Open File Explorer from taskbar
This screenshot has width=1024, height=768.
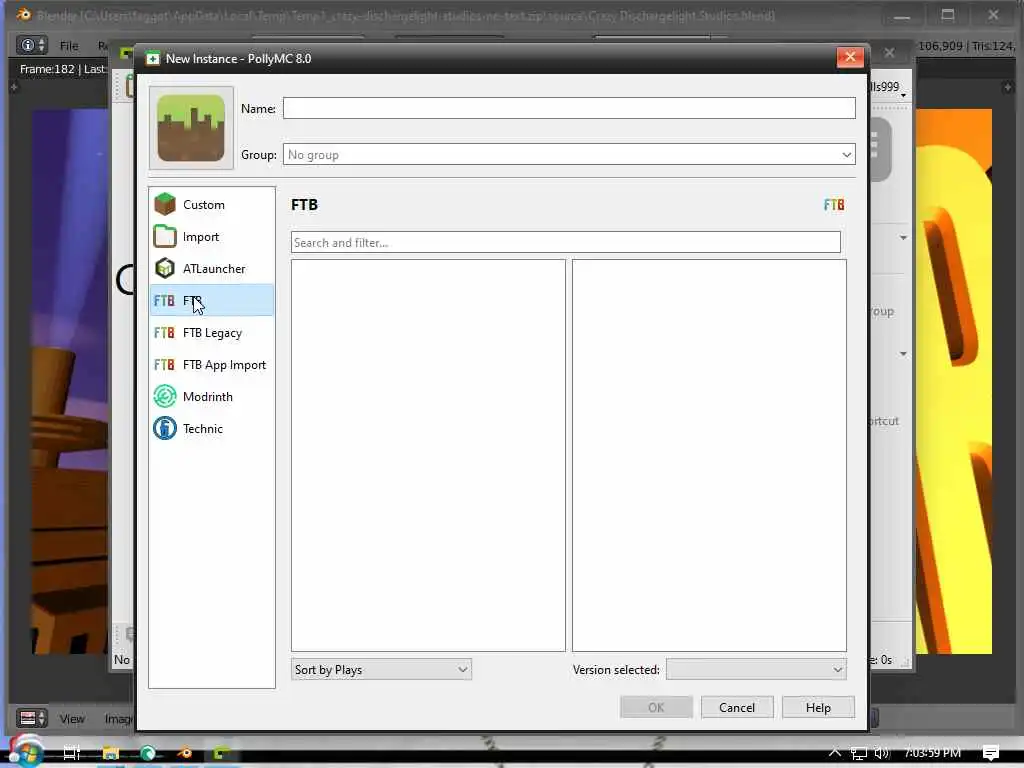pos(110,753)
